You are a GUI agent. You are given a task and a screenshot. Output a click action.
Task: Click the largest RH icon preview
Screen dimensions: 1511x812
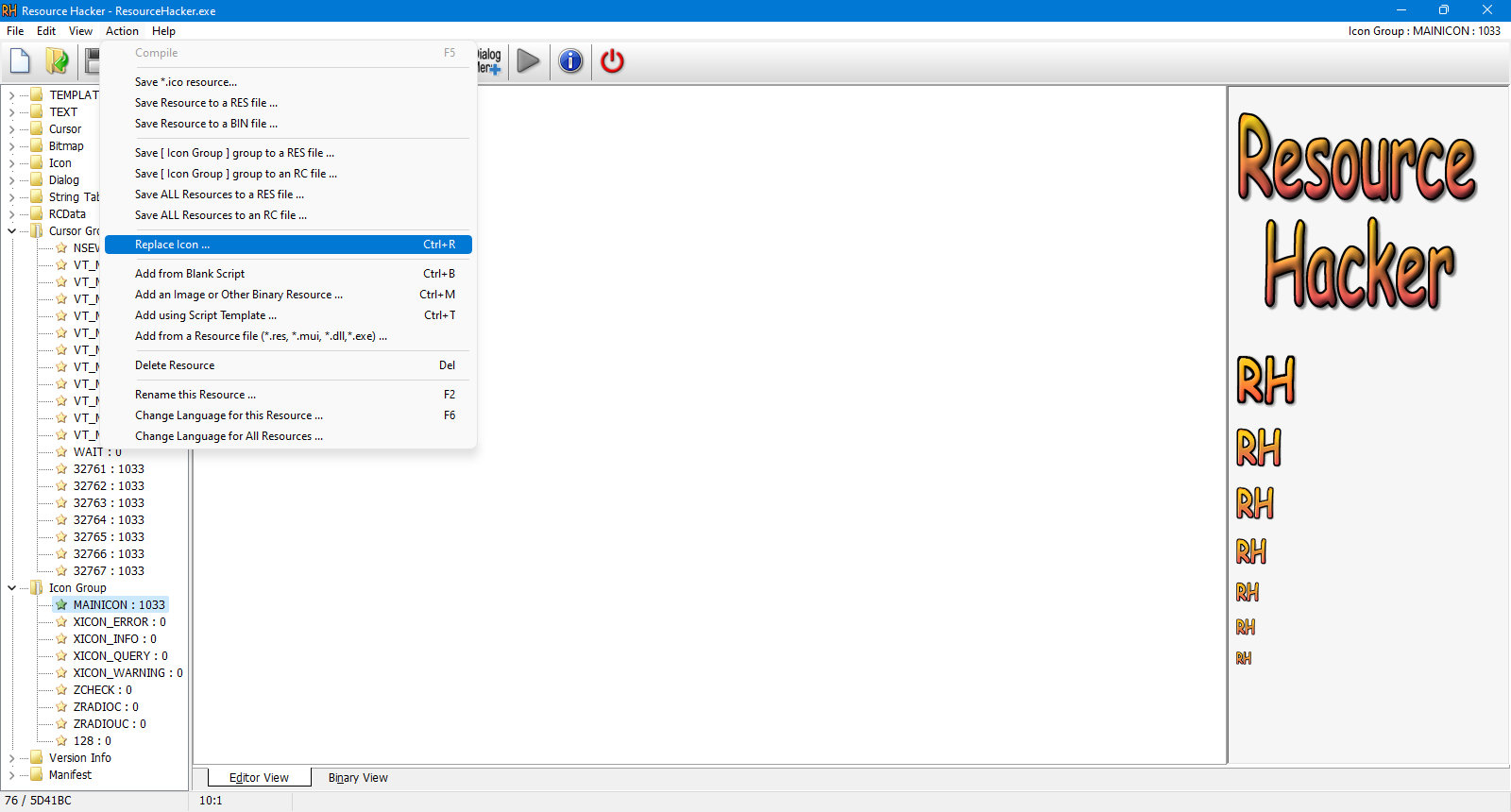[1265, 381]
